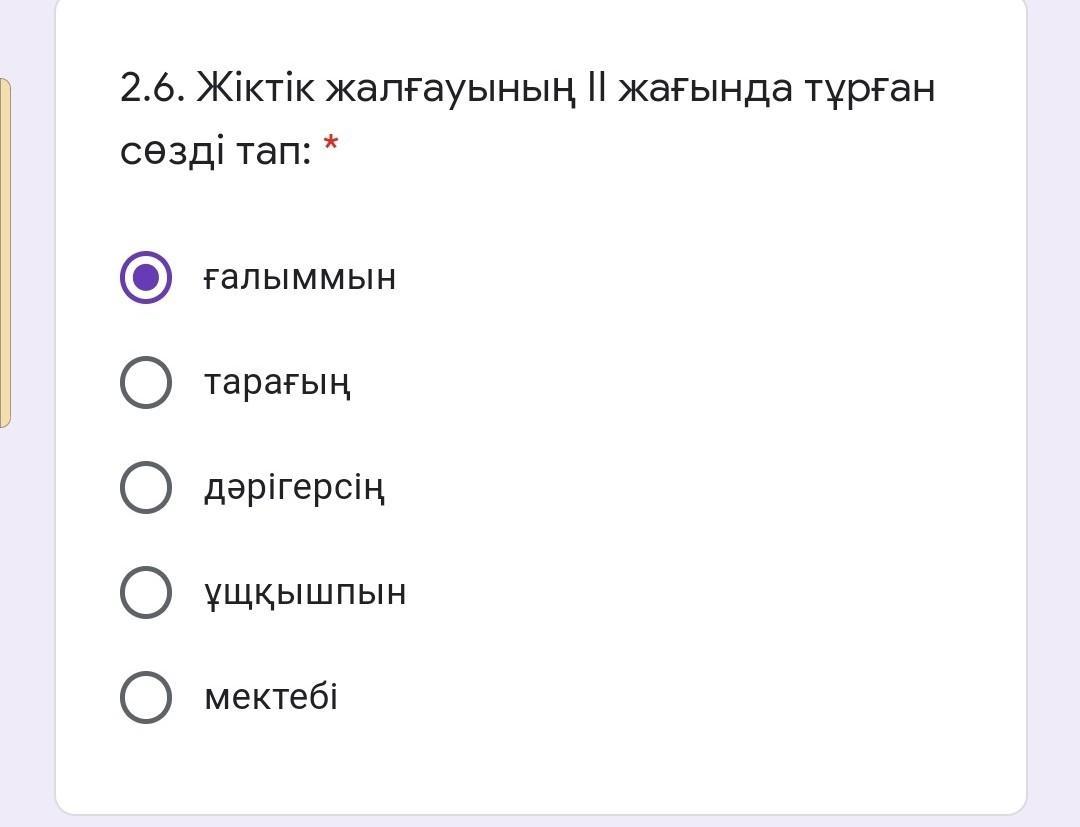Screen dimensions: 1080x827
Task: Click the question number 2.6.
Action: click(152, 89)
